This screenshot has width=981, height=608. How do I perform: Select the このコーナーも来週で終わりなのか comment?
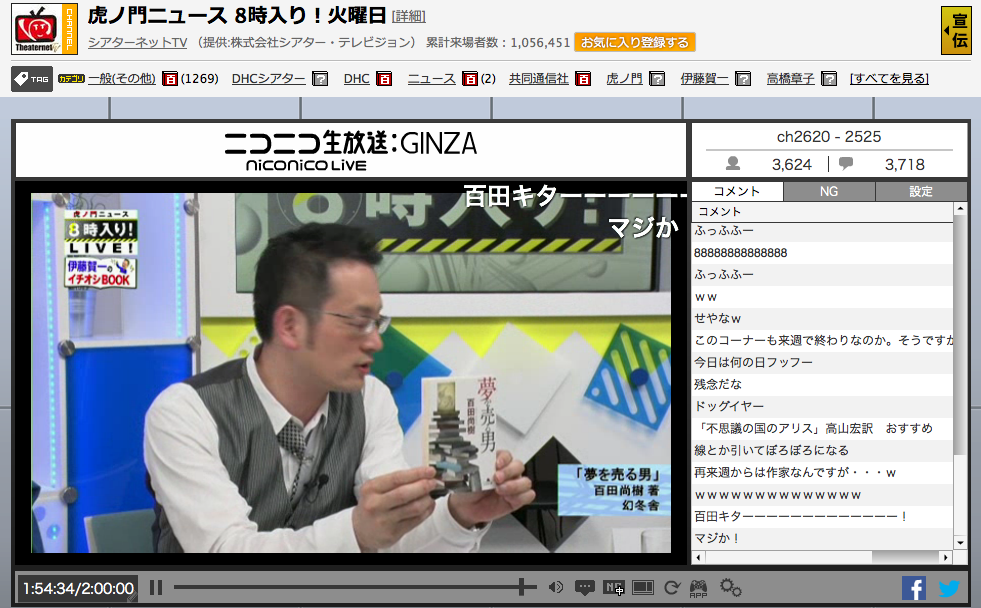tap(822, 340)
